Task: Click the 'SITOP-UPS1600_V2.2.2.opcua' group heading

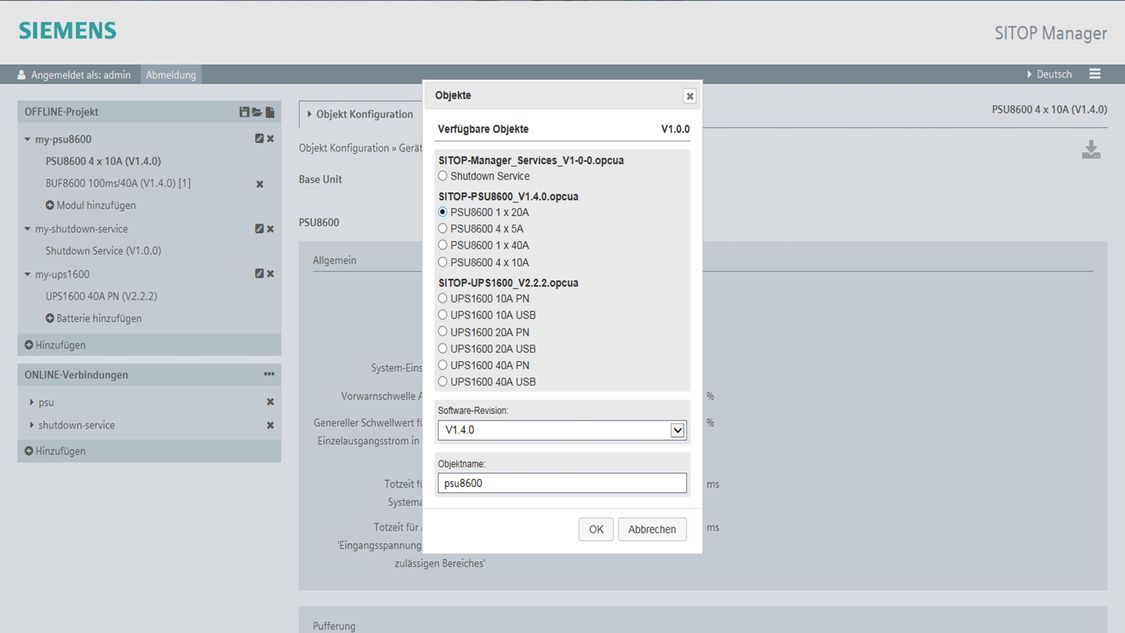Action: coord(509,283)
